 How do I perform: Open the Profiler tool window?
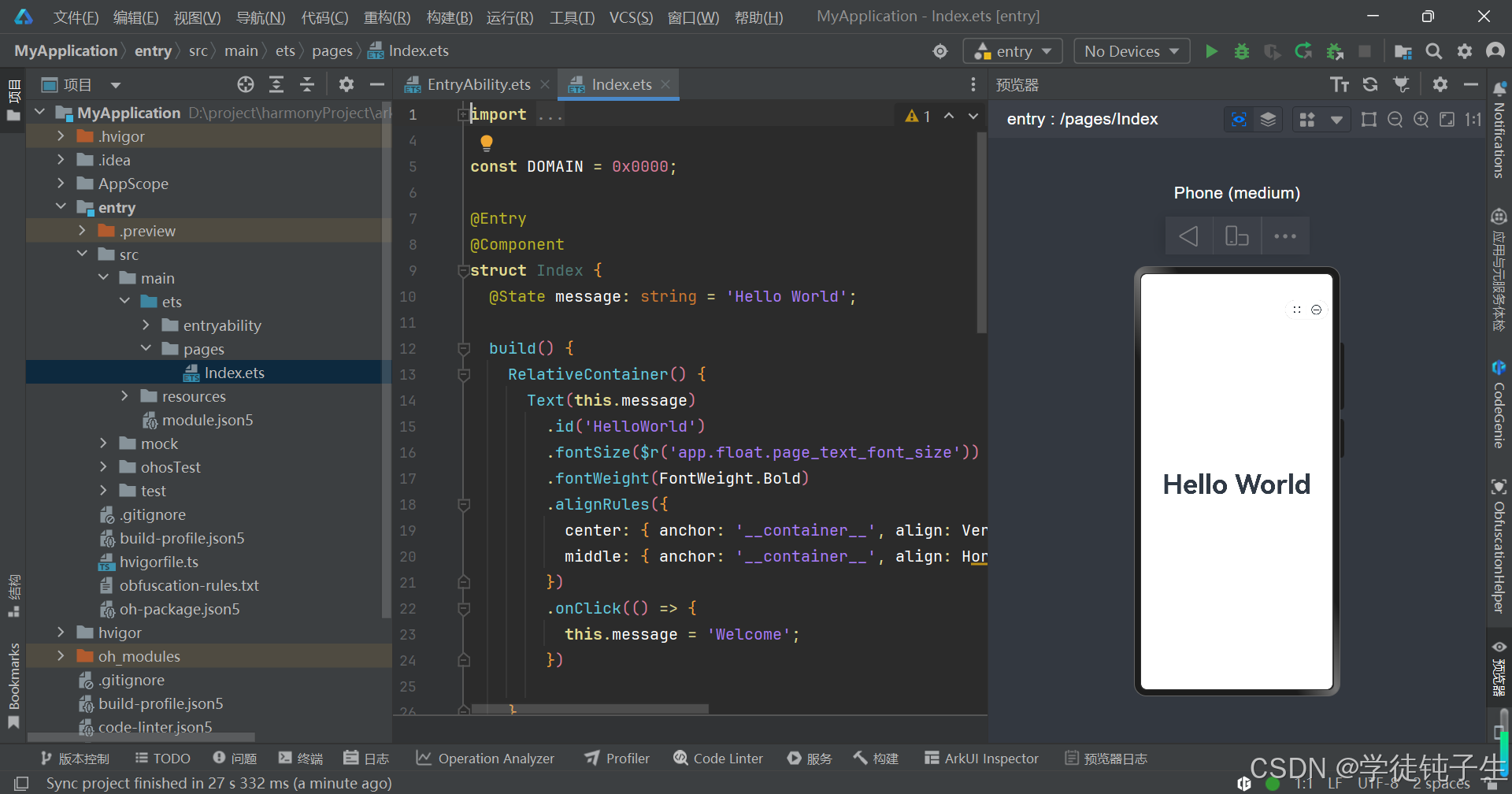click(617, 759)
